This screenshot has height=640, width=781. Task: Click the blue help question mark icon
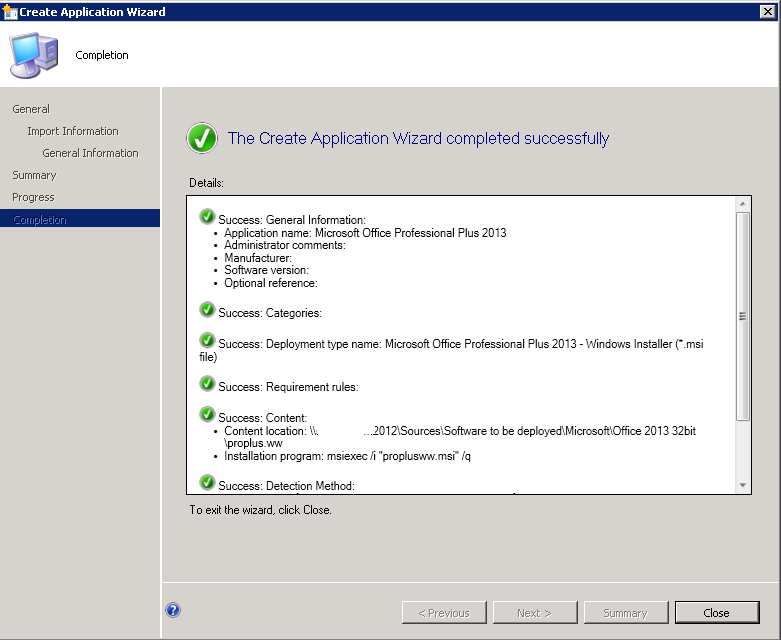point(173,610)
